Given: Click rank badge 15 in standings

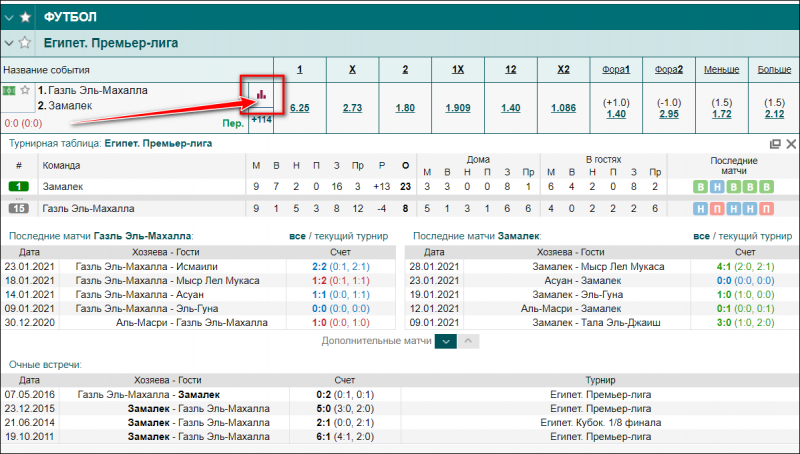Looking at the screenshot, I should [x=19, y=208].
